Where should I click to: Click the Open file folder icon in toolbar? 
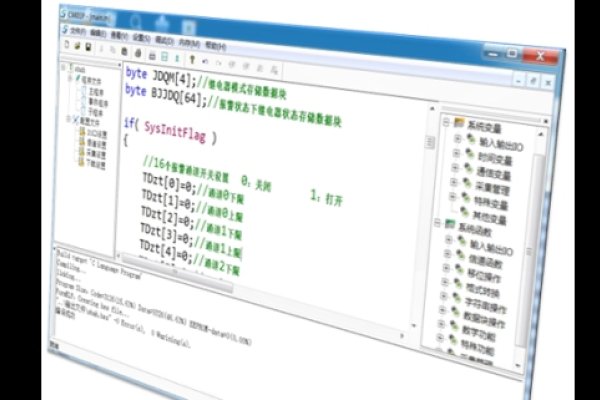77,46
